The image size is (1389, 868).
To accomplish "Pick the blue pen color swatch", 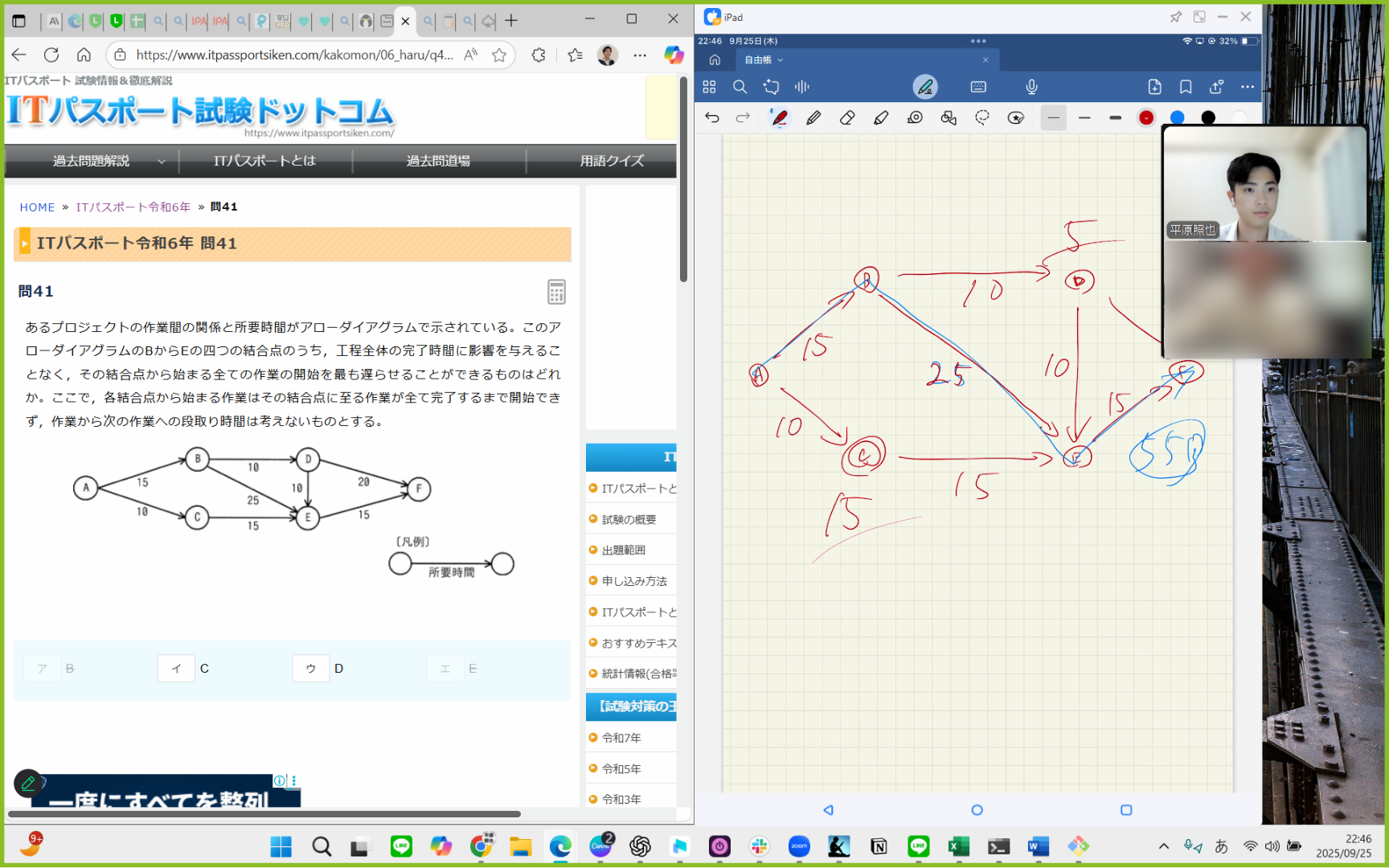I will point(1177,118).
